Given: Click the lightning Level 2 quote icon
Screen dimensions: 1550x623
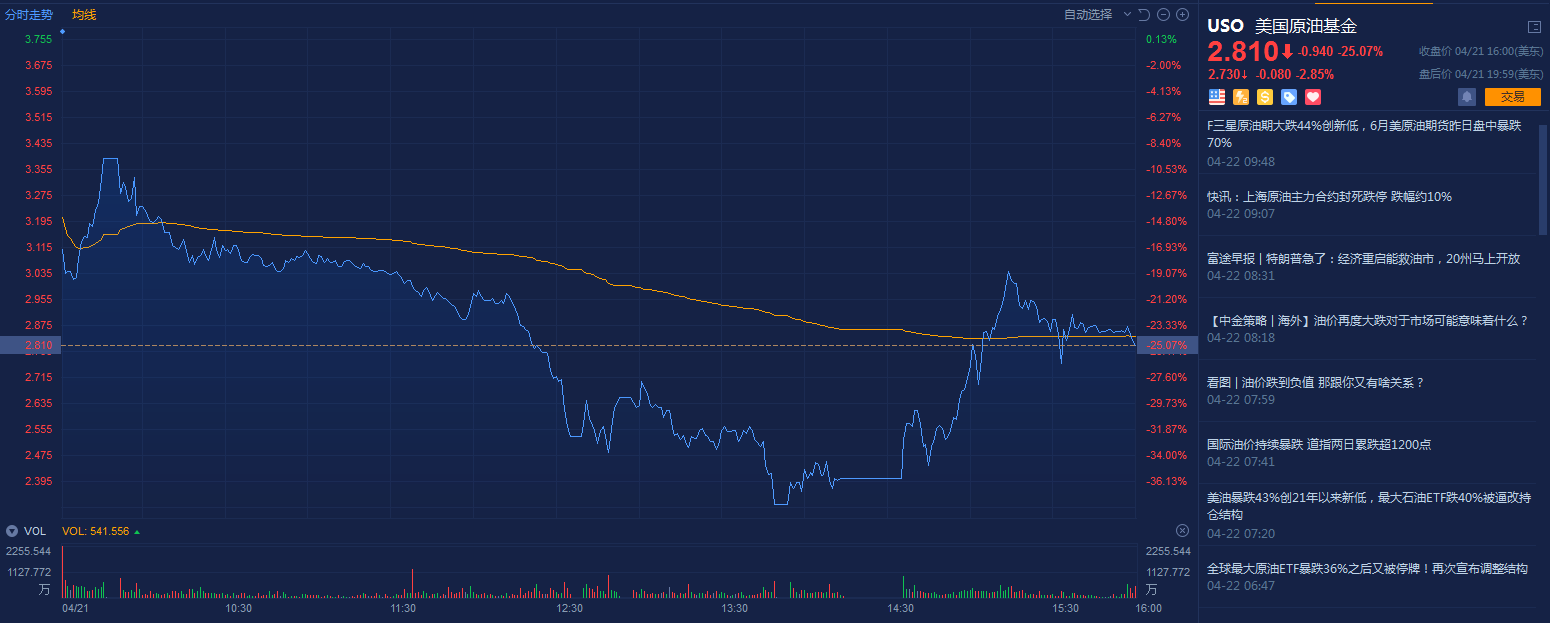Looking at the screenshot, I should click(1241, 97).
